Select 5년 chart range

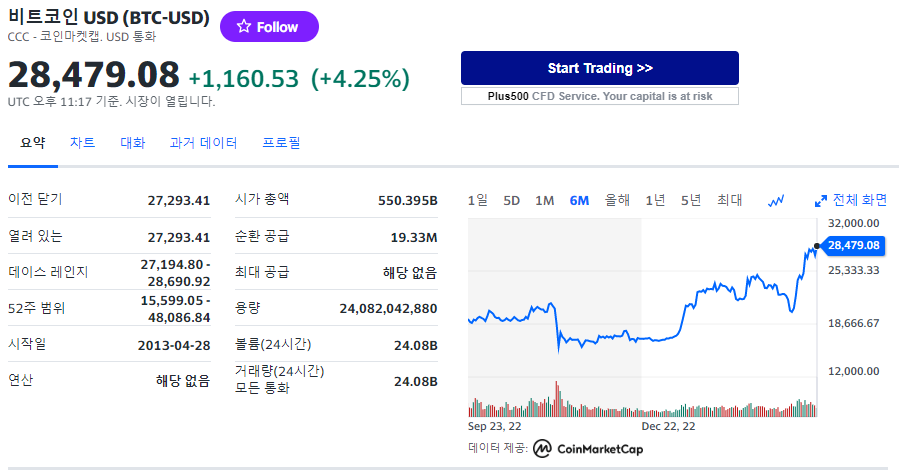pyautogui.click(x=691, y=200)
